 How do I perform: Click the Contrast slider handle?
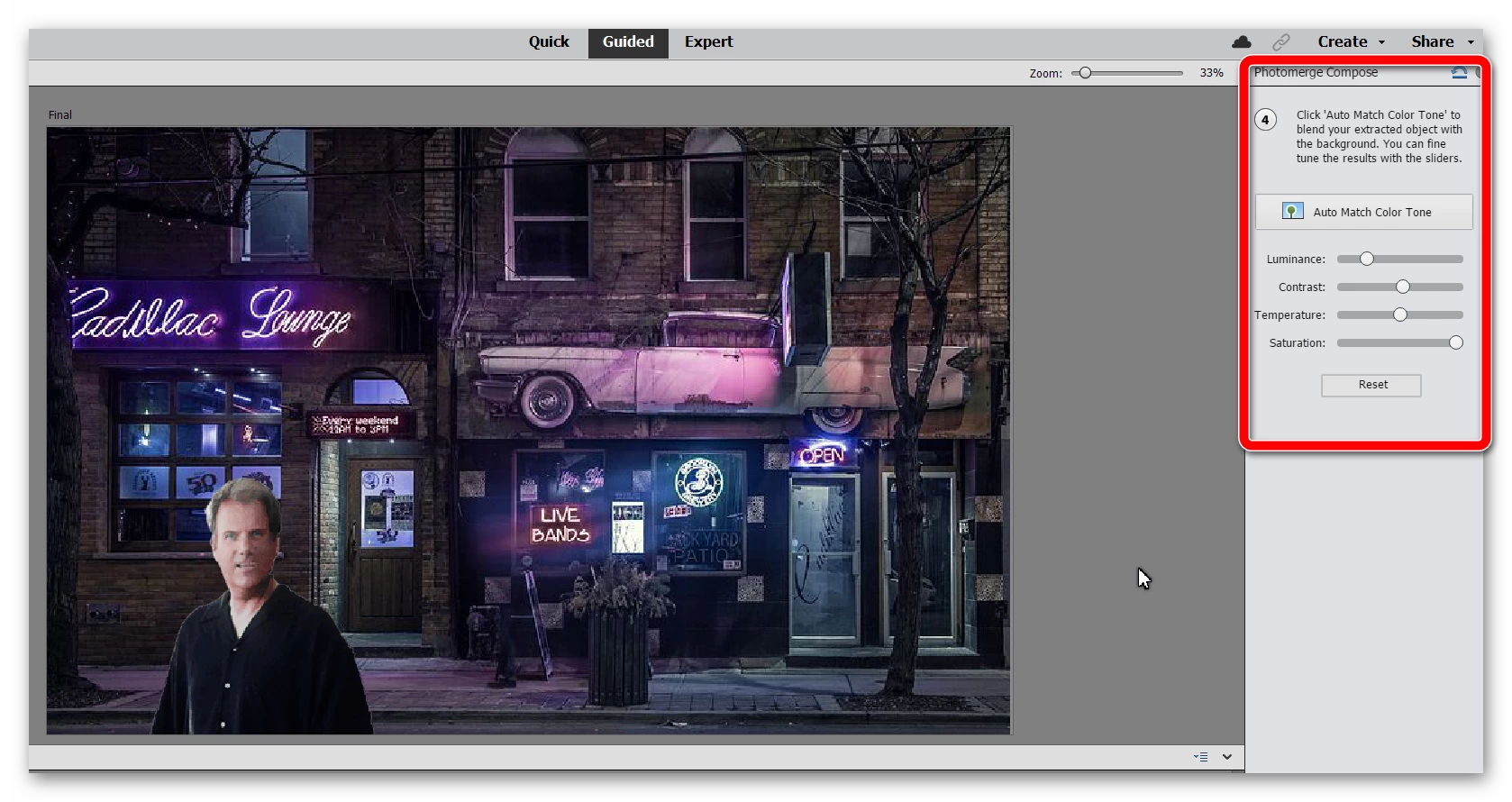pyautogui.click(x=1403, y=287)
